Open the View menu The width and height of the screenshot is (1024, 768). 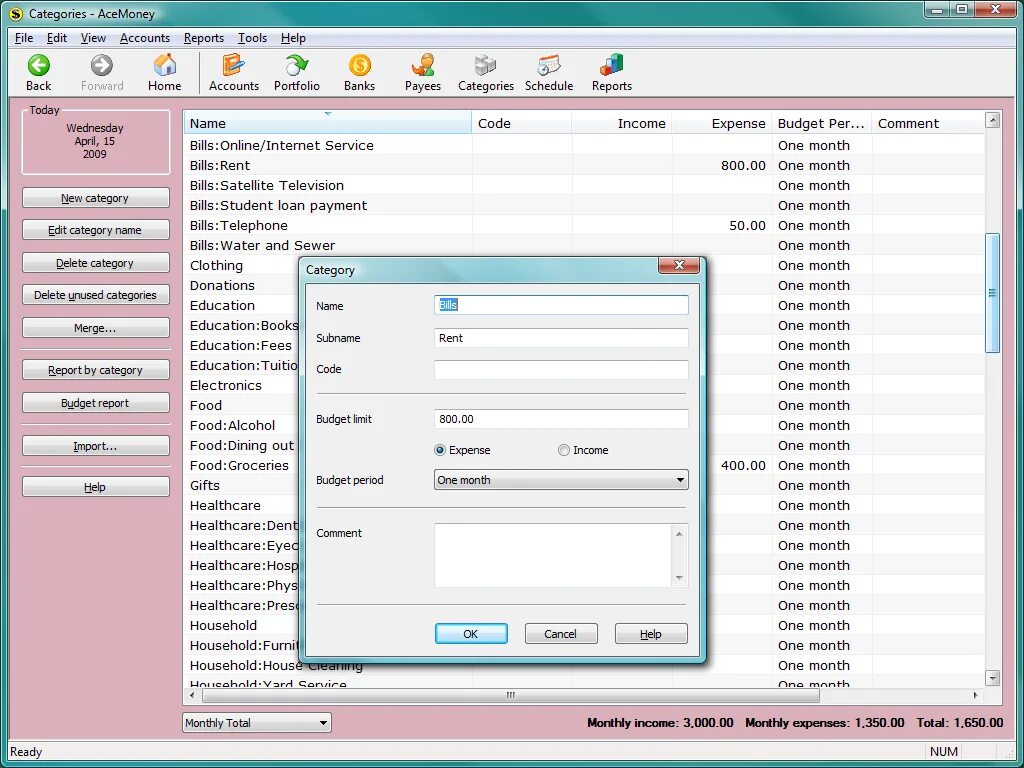tap(93, 38)
